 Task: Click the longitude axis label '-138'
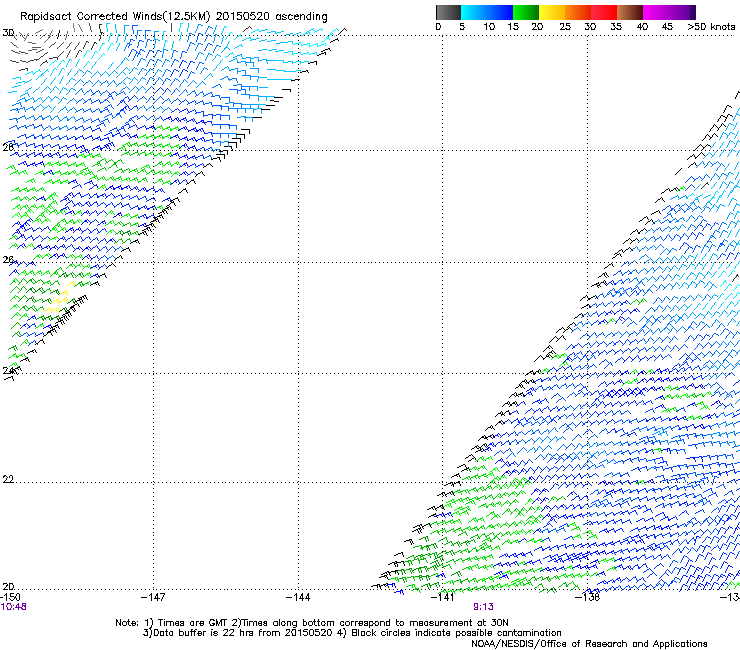coord(588,597)
